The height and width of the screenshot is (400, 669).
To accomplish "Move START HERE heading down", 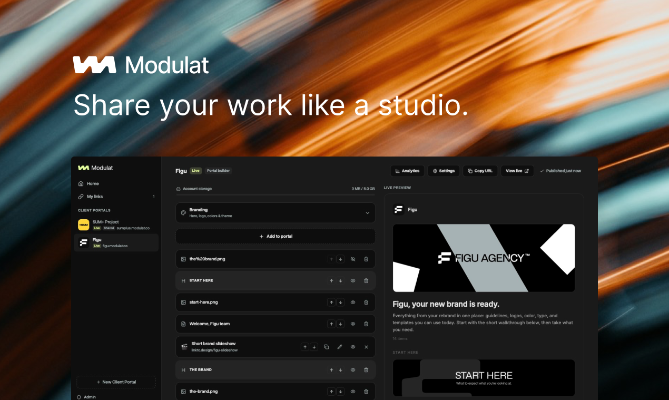I will click(340, 281).
